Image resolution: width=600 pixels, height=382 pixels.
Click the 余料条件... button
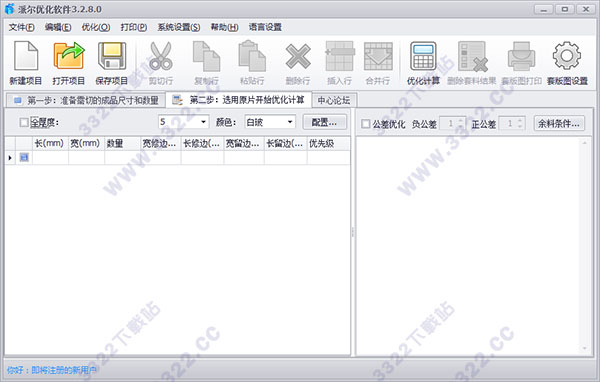pyautogui.click(x=559, y=123)
